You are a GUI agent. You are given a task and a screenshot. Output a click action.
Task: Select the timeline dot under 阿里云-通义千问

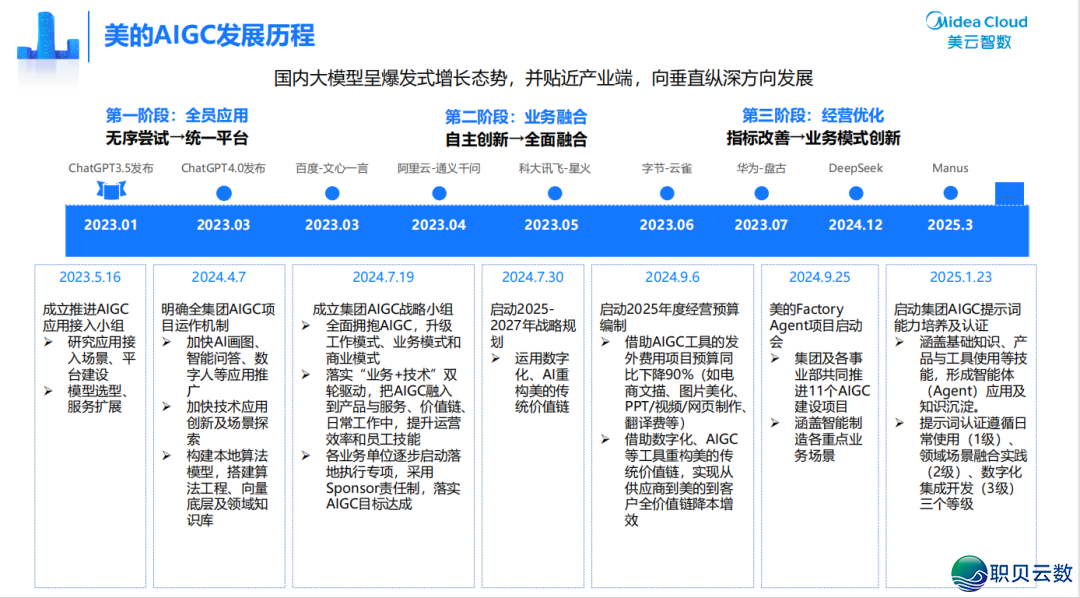coord(439,194)
